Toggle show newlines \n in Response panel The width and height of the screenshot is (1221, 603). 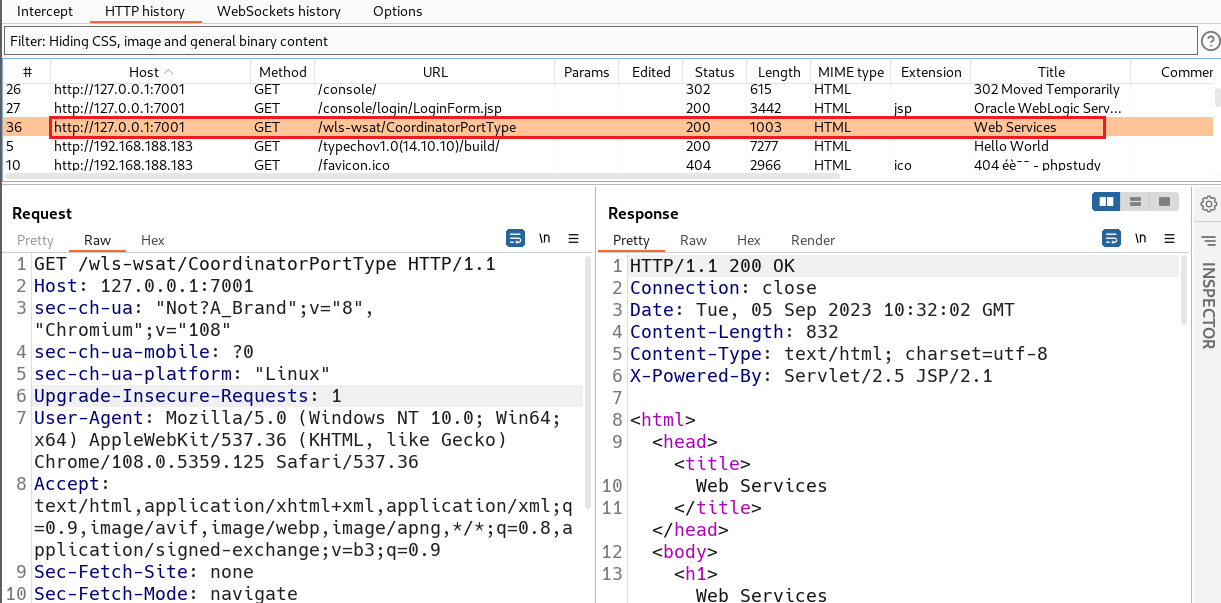click(x=1141, y=239)
